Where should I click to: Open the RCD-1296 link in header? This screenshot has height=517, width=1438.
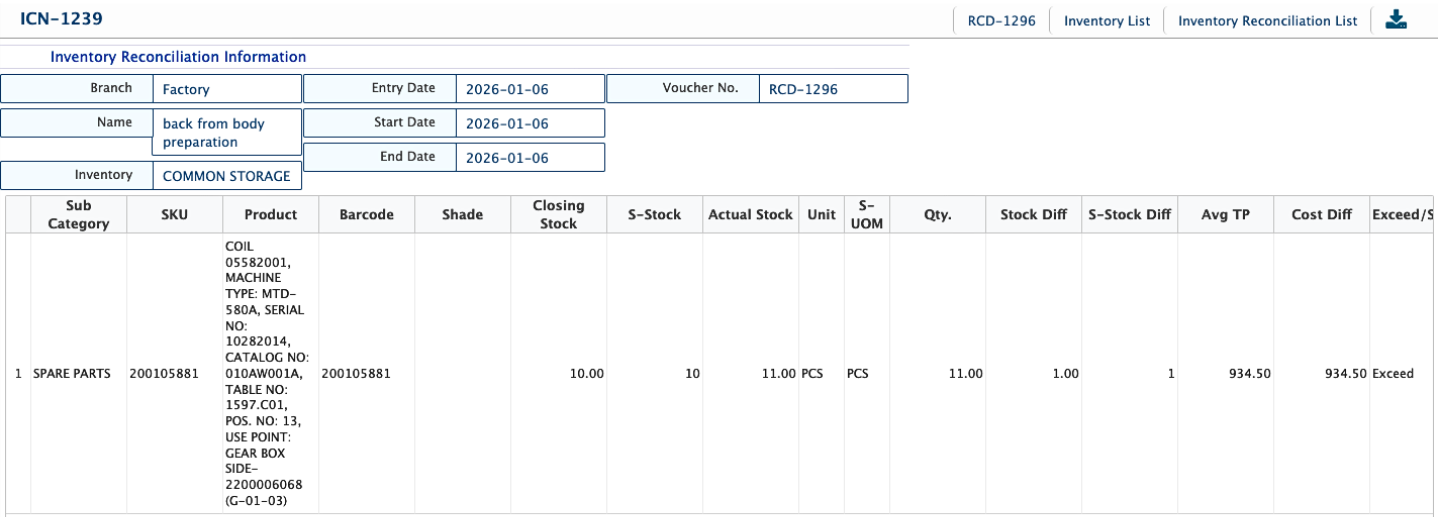(x=1001, y=21)
